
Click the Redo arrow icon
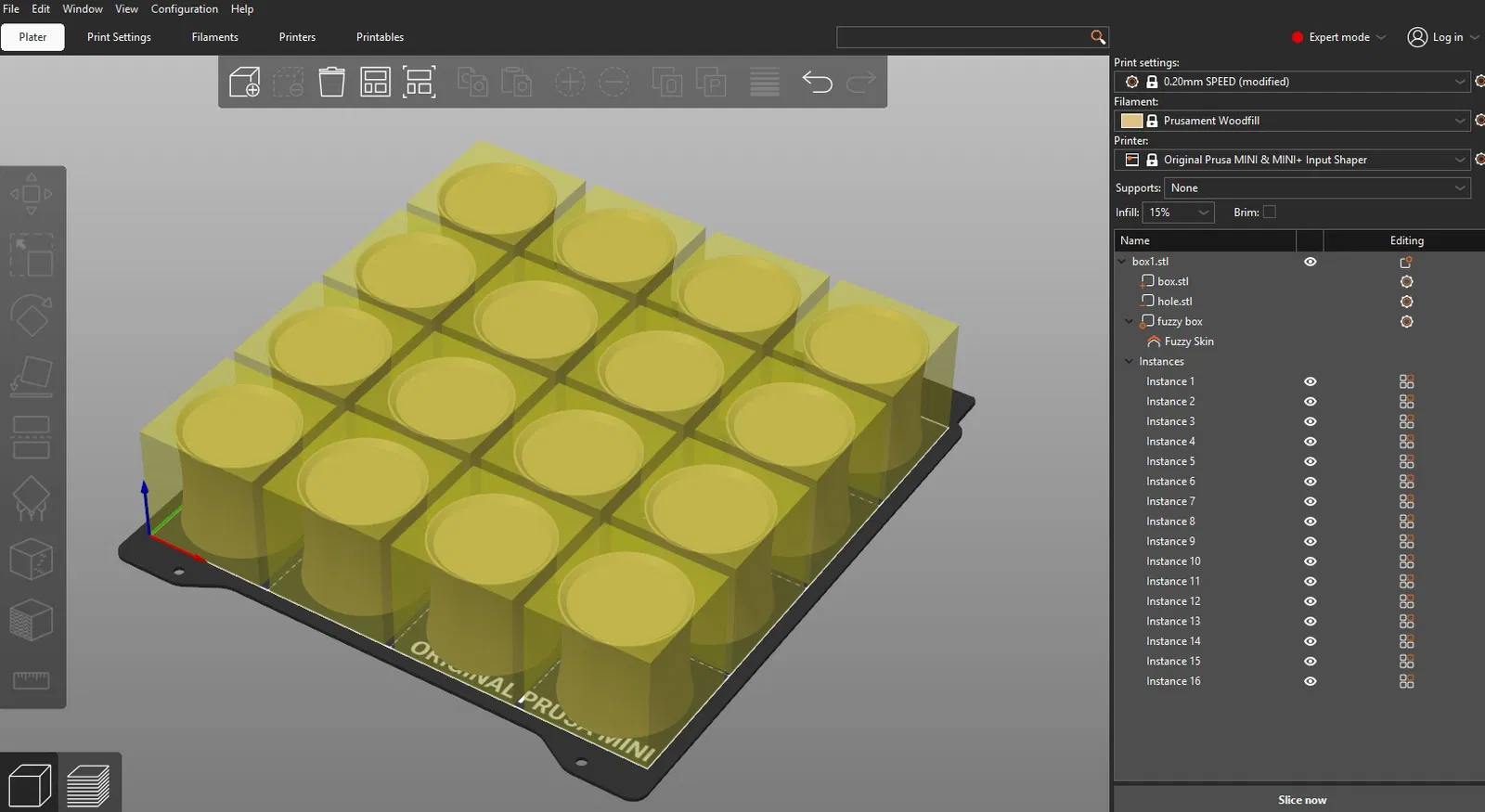coord(861,82)
